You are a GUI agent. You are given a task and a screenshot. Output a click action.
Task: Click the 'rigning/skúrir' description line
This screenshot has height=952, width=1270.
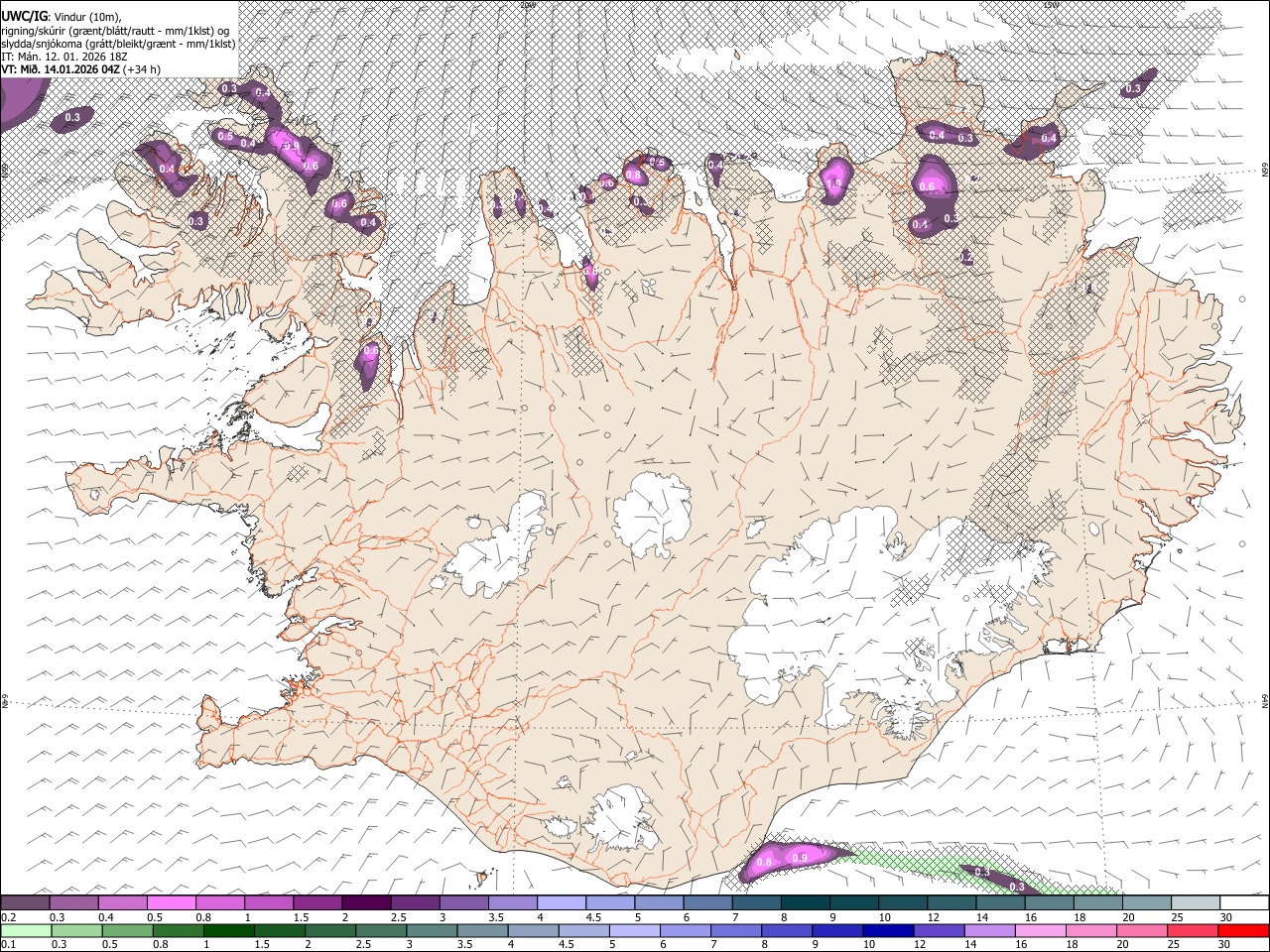[x=117, y=31]
